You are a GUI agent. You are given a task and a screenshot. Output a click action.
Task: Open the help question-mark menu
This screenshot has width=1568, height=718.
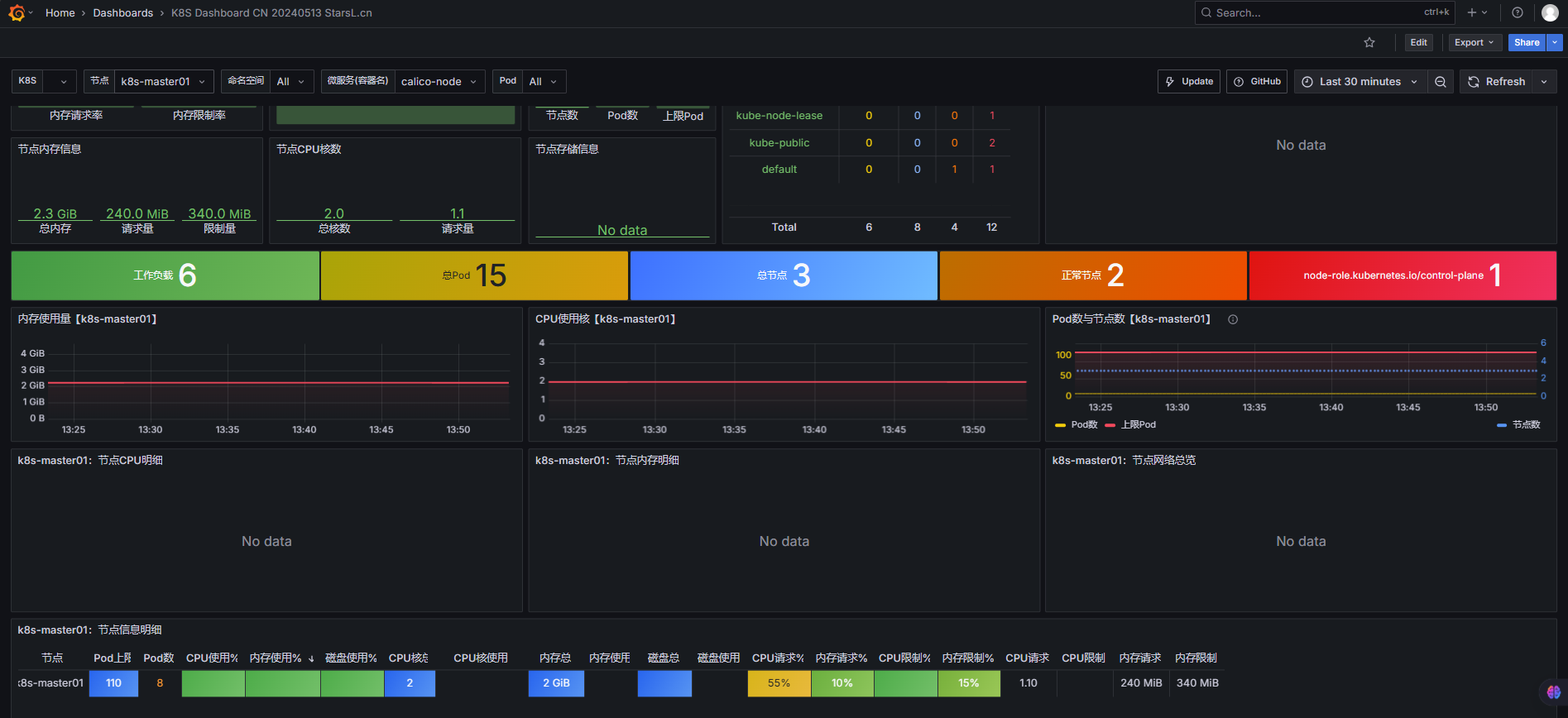1518,12
